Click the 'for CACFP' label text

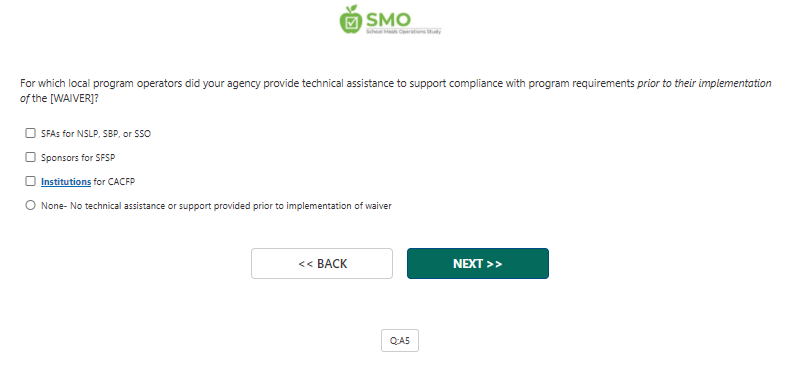(114, 181)
